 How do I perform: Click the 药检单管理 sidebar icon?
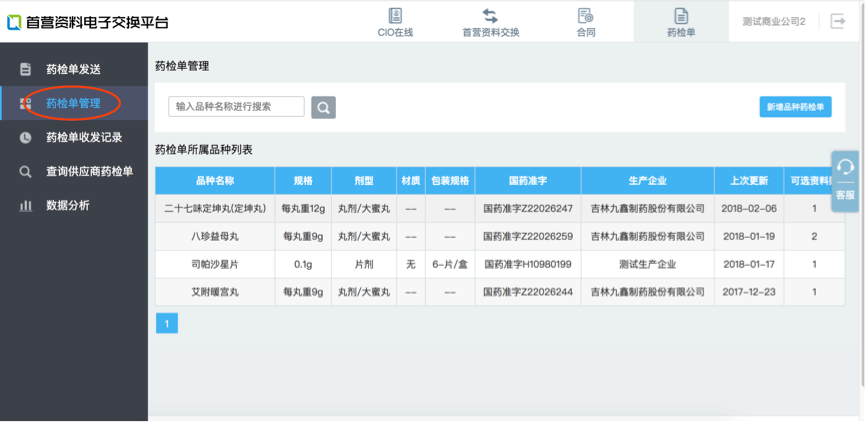25,103
